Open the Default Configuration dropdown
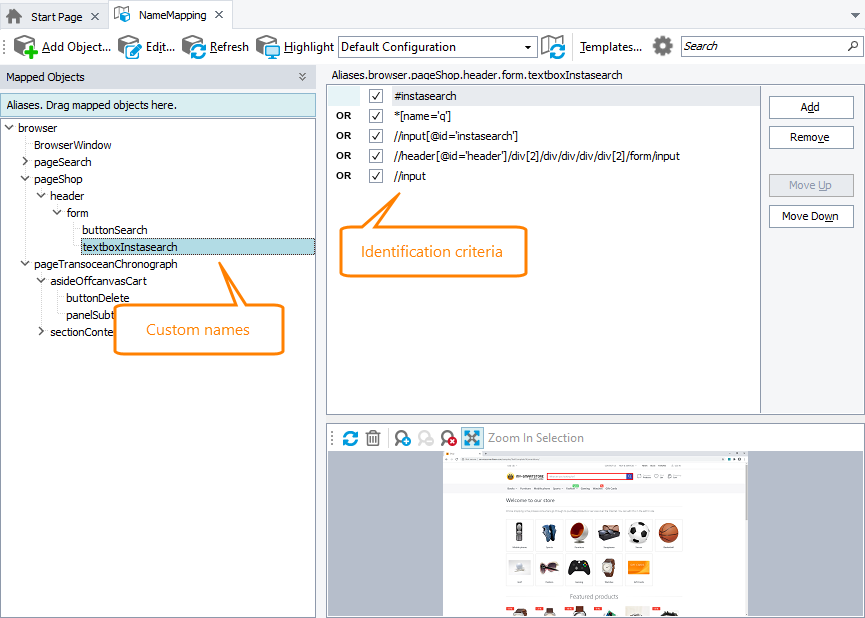865x618 pixels. (529, 46)
